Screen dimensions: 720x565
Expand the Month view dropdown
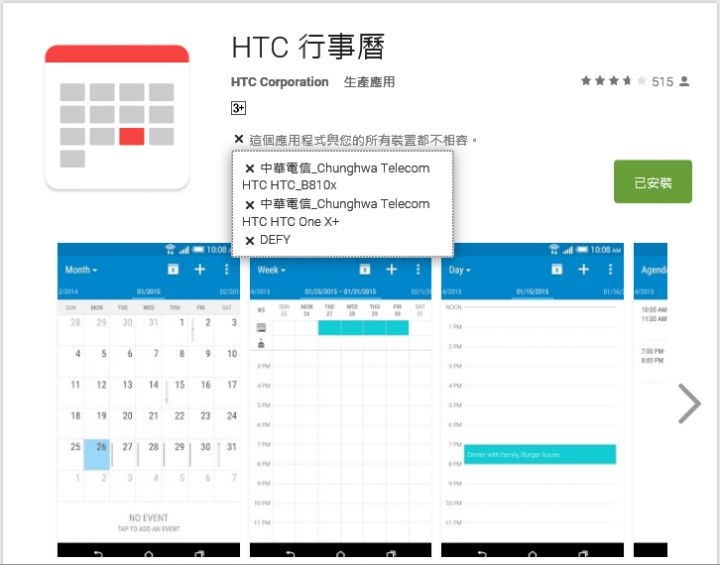(x=81, y=270)
